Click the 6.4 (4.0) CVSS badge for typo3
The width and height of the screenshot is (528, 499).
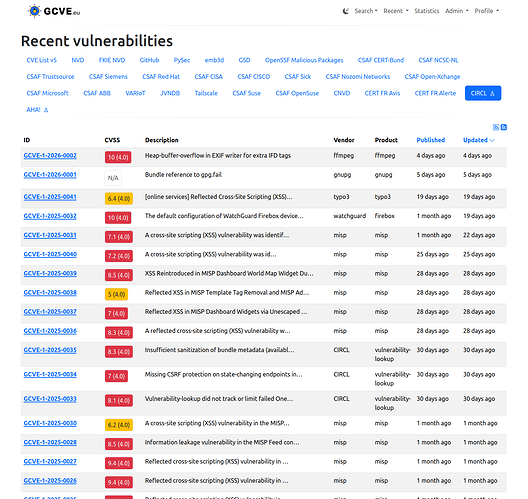[x=119, y=199]
